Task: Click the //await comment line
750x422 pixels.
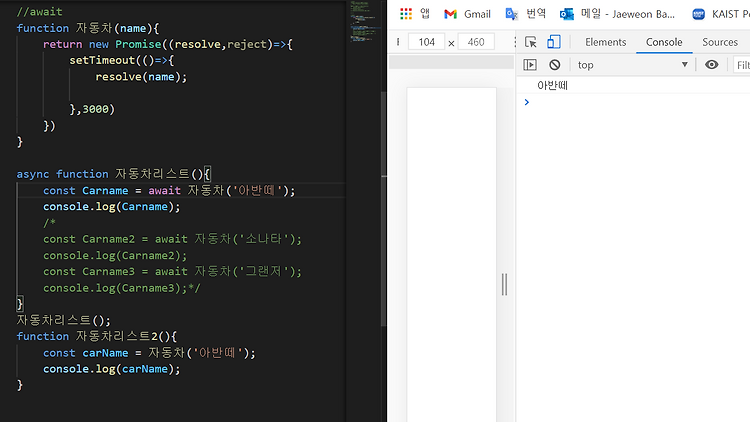Action: [39, 11]
